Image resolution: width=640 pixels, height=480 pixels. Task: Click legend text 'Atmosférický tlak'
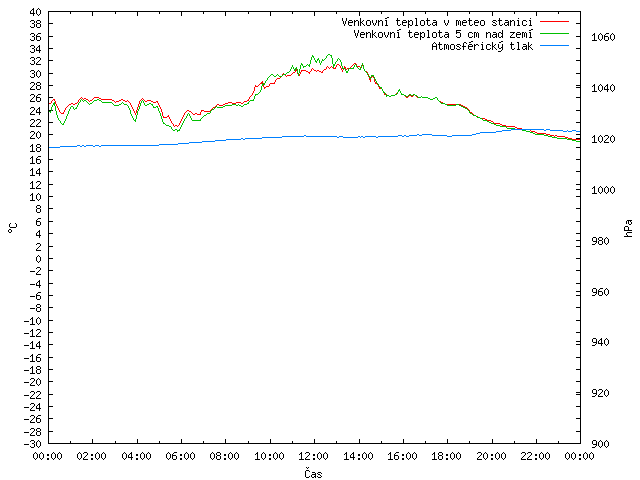tap(482, 47)
